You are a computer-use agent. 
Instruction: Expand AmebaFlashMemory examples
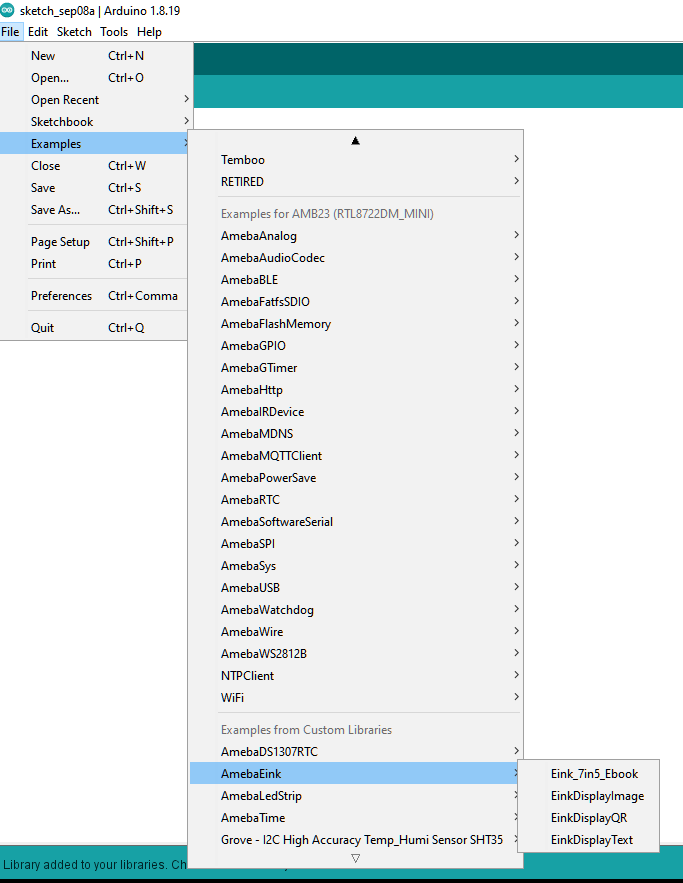(x=356, y=323)
